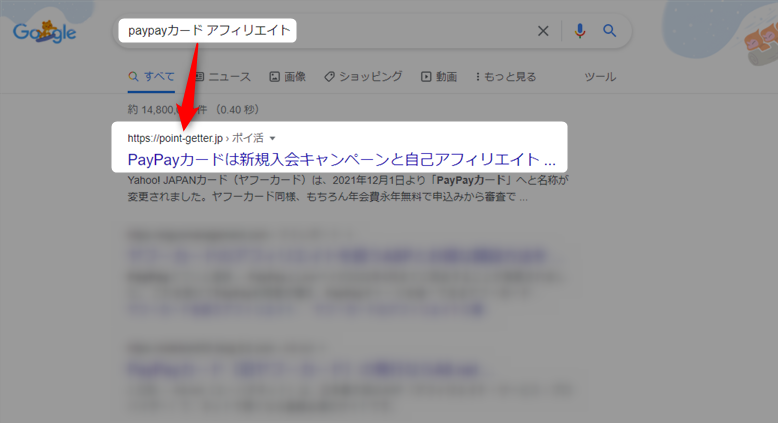Screen dimensions: 778x423
Task: Click the snippet text starting Yahoo! JAPANカード
Action: coord(347,188)
